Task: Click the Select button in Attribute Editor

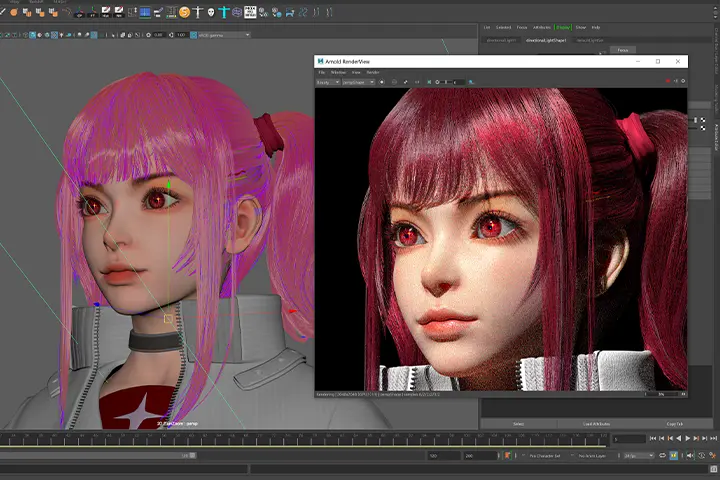Action: point(518,424)
